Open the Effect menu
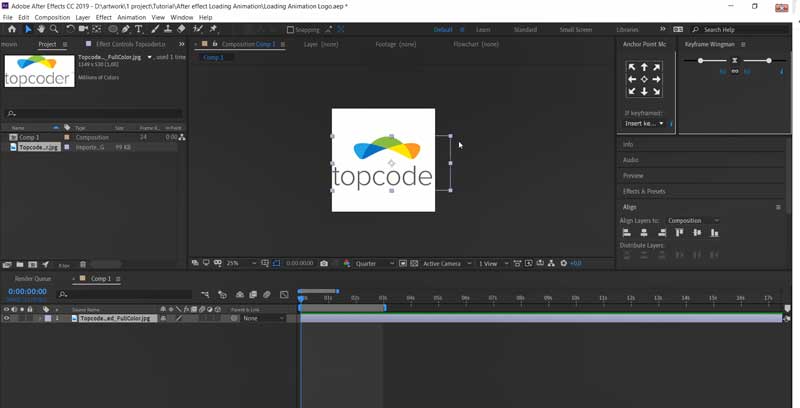Viewport: 800px width, 408px height. (104, 17)
